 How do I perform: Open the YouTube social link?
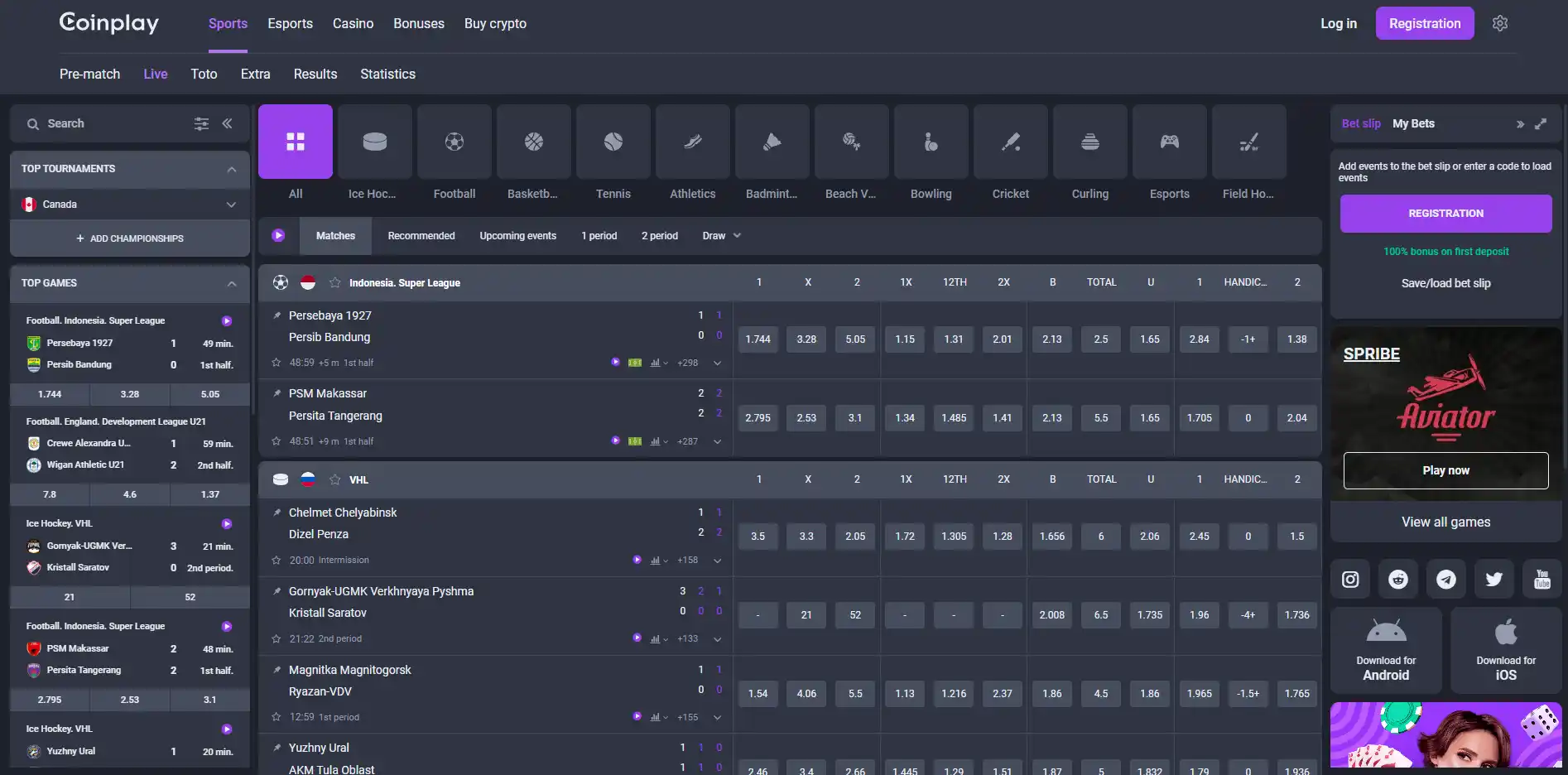tap(1542, 580)
